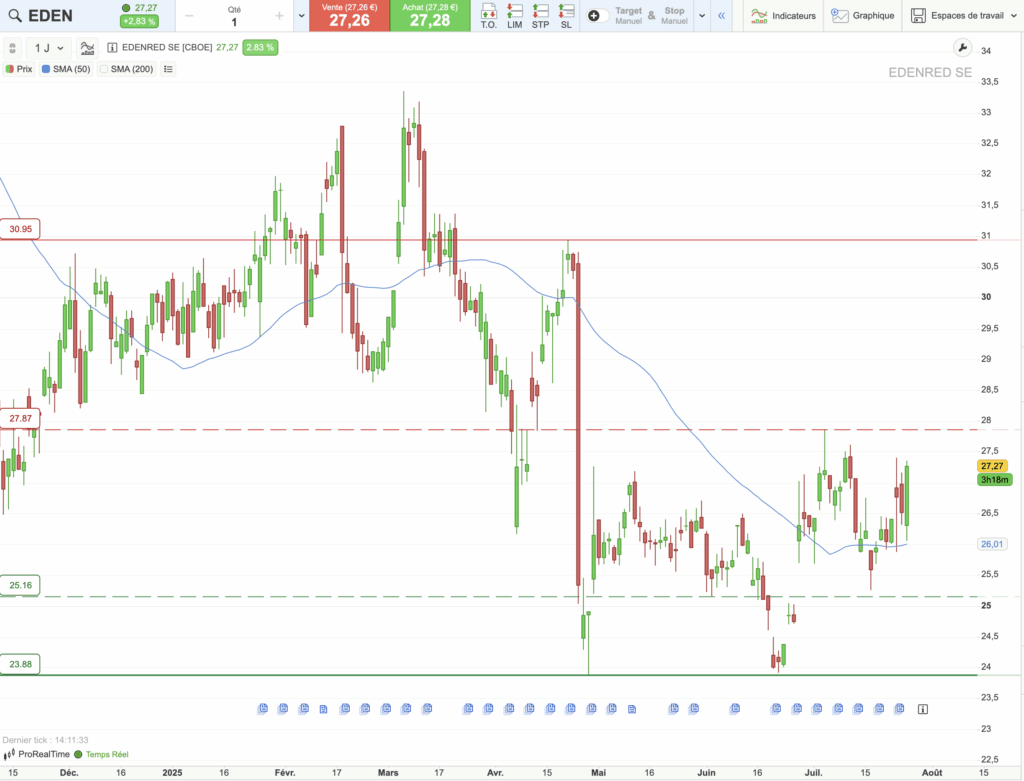Toggle the Prix series in the legend
The width and height of the screenshot is (1024, 781).
pyautogui.click(x=19, y=69)
